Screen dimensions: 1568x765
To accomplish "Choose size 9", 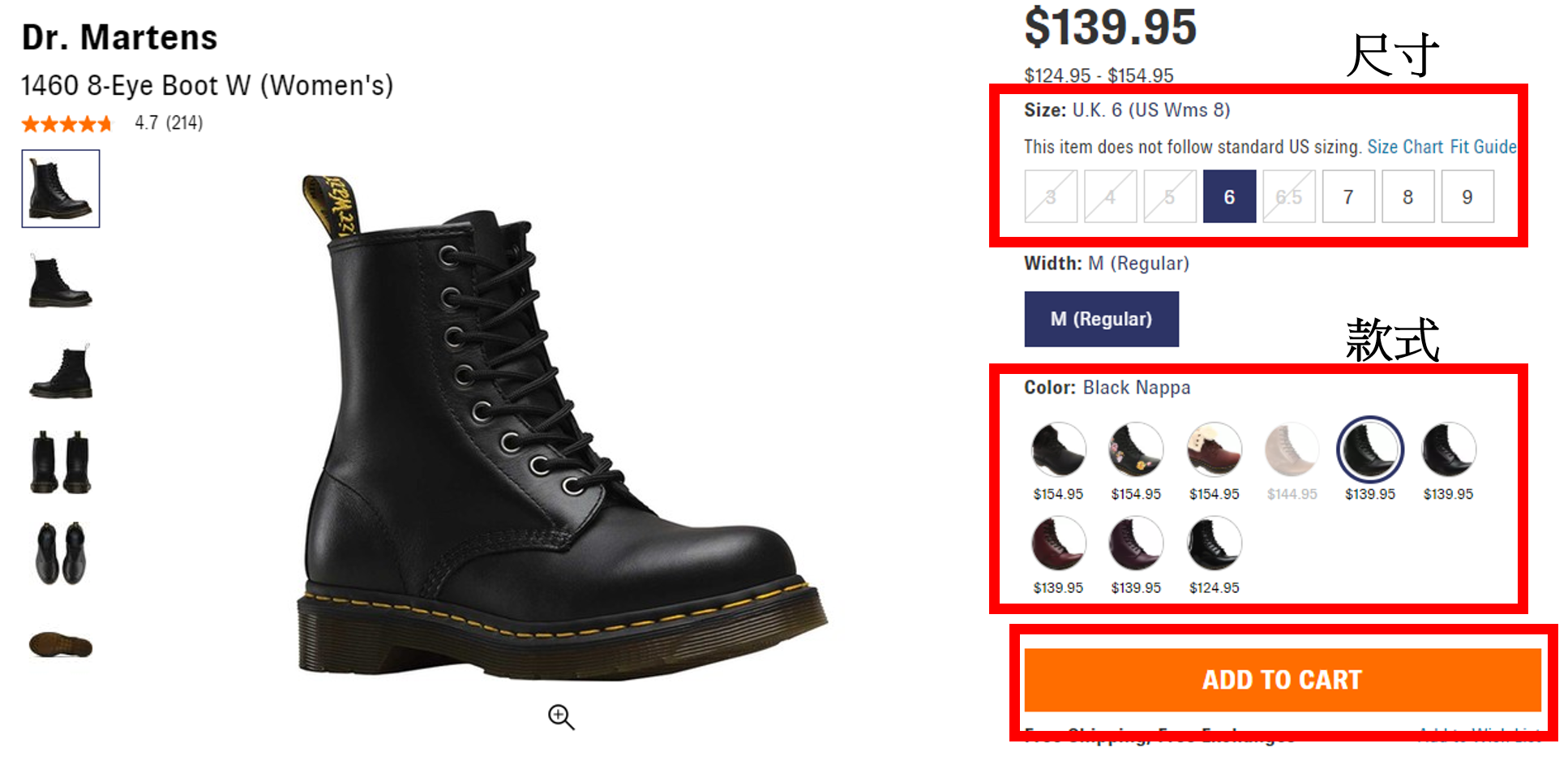I will [1467, 197].
